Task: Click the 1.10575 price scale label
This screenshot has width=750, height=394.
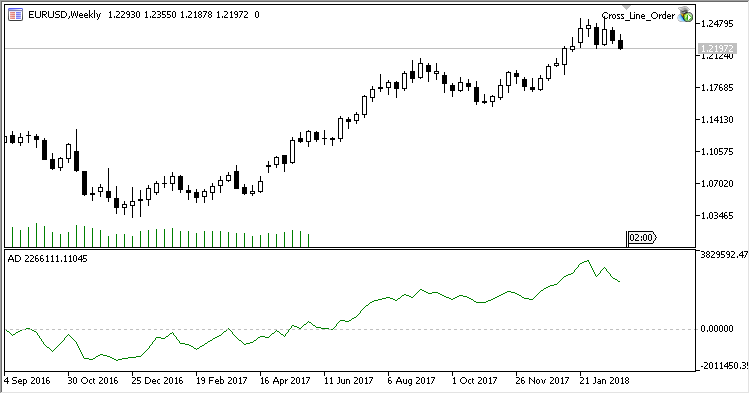Action: 717,152
